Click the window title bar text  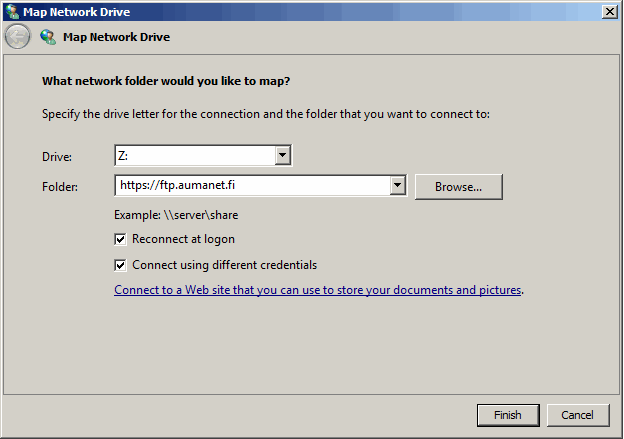(76, 12)
